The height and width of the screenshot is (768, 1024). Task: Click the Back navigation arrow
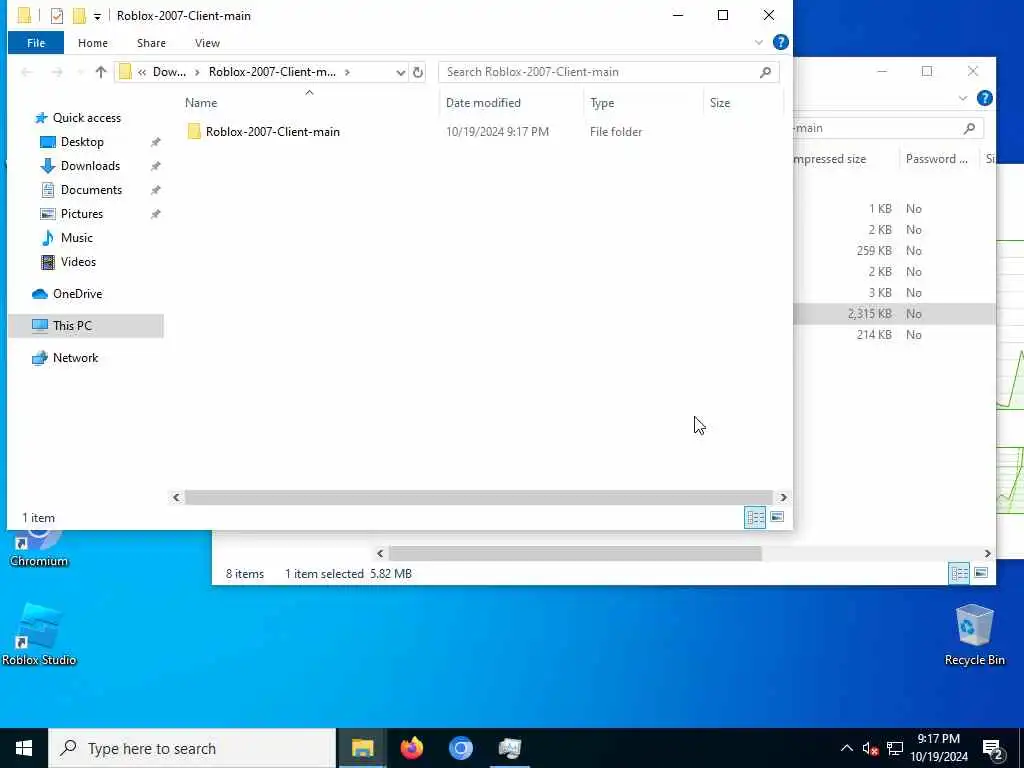pos(27,72)
